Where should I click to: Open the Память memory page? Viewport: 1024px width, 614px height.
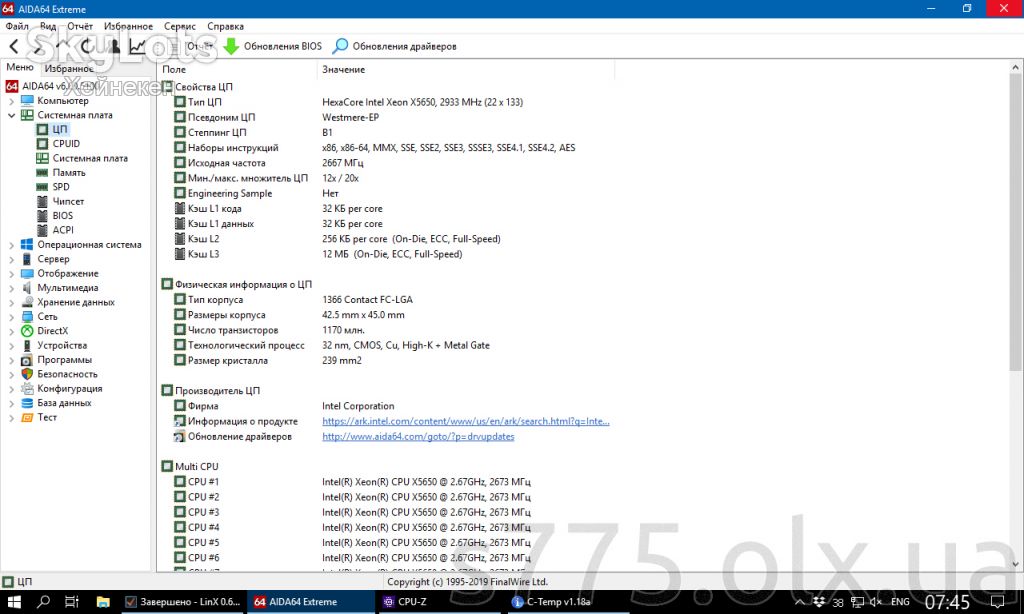(69, 172)
